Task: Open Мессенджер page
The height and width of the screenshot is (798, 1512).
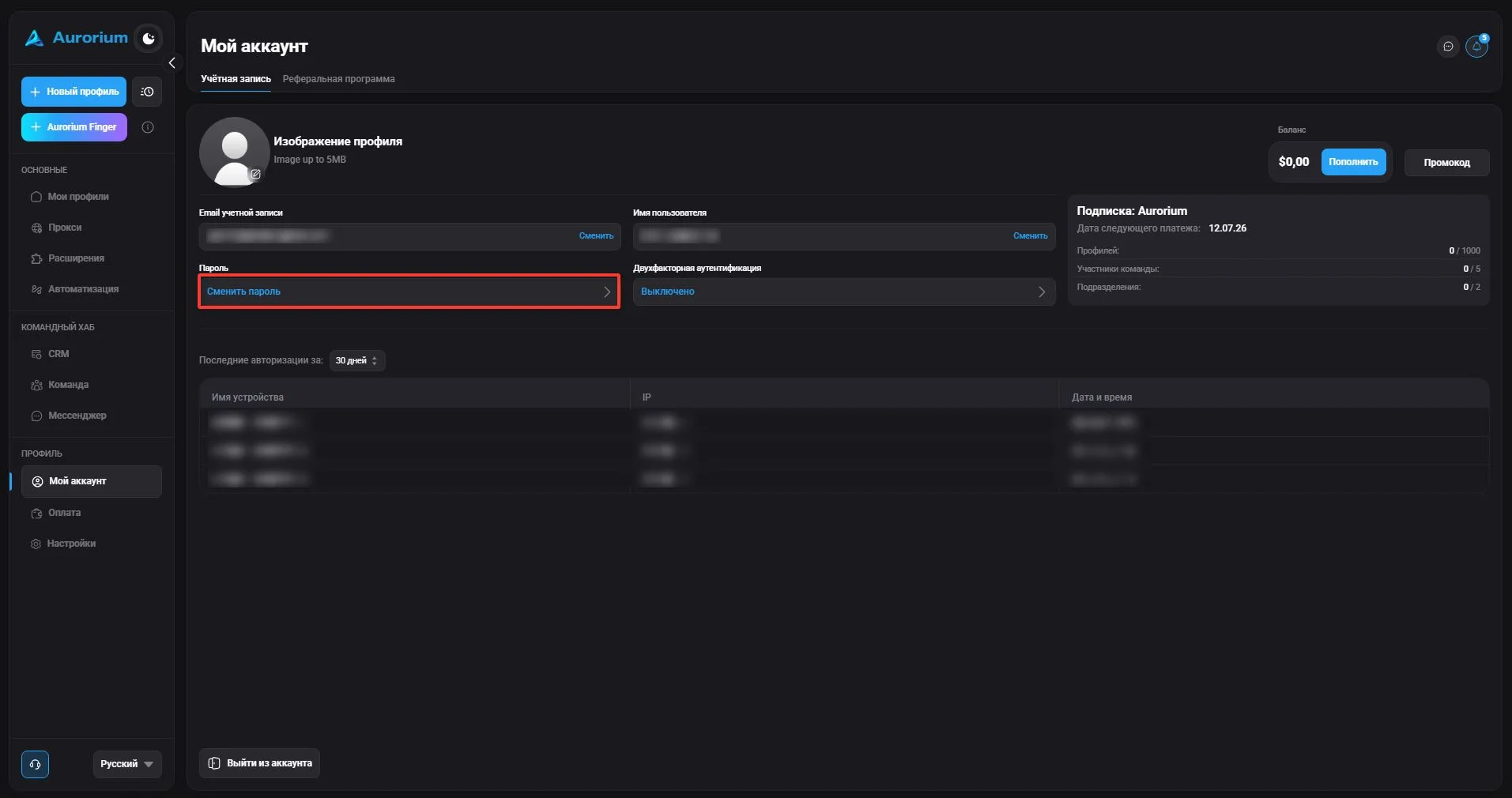Action: pos(68,416)
